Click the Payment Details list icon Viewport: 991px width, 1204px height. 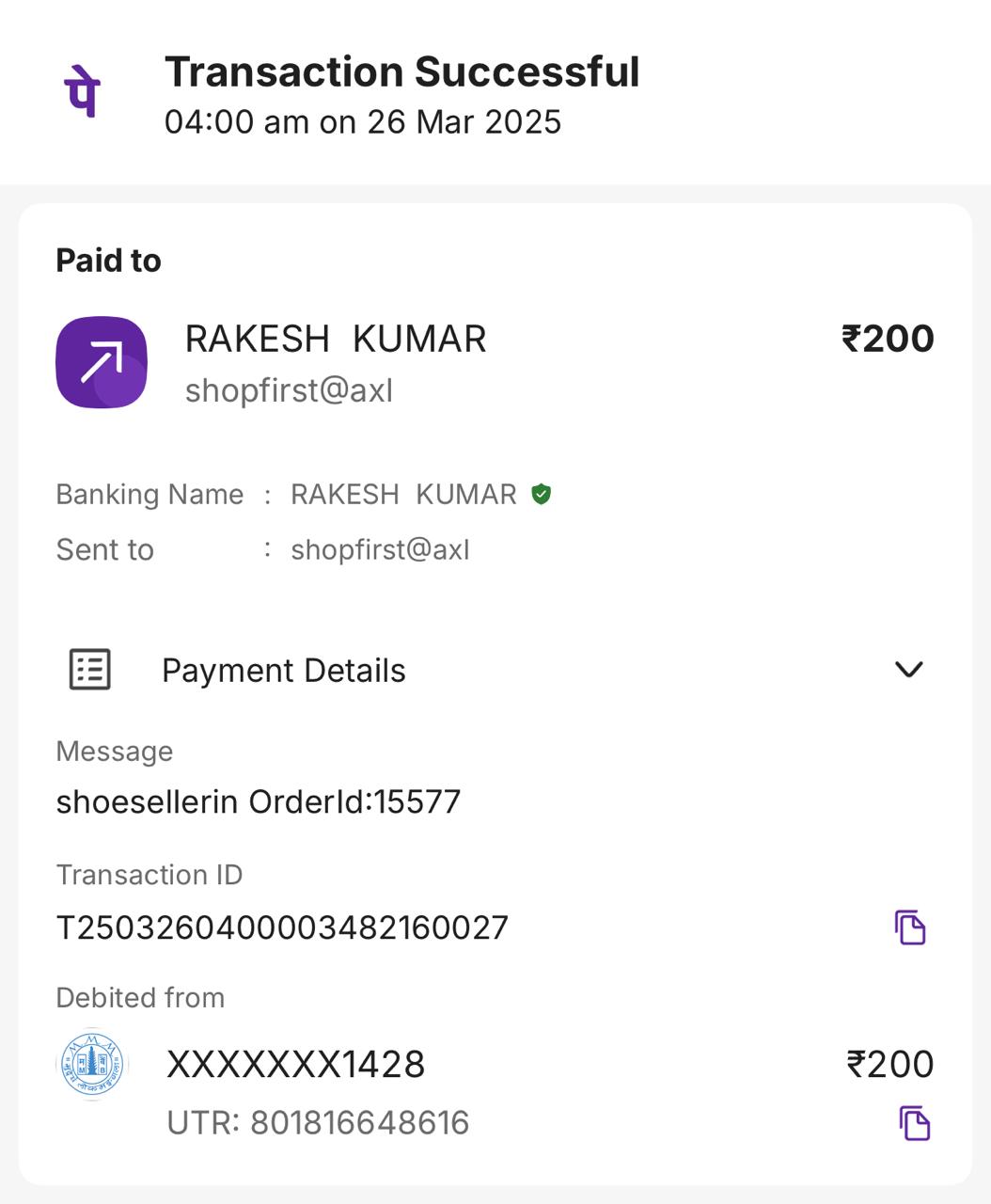[x=90, y=670]
